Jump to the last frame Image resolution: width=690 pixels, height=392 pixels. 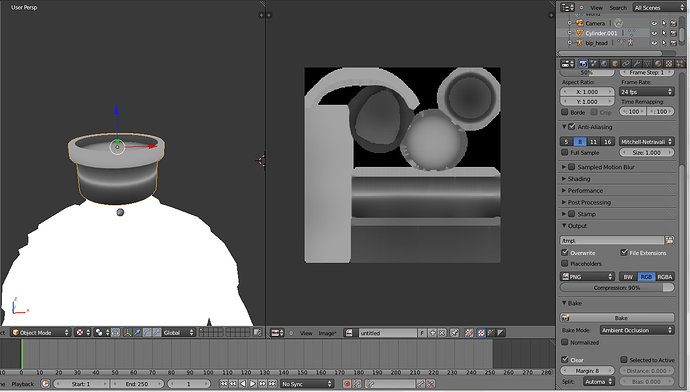tap(272, 384)
